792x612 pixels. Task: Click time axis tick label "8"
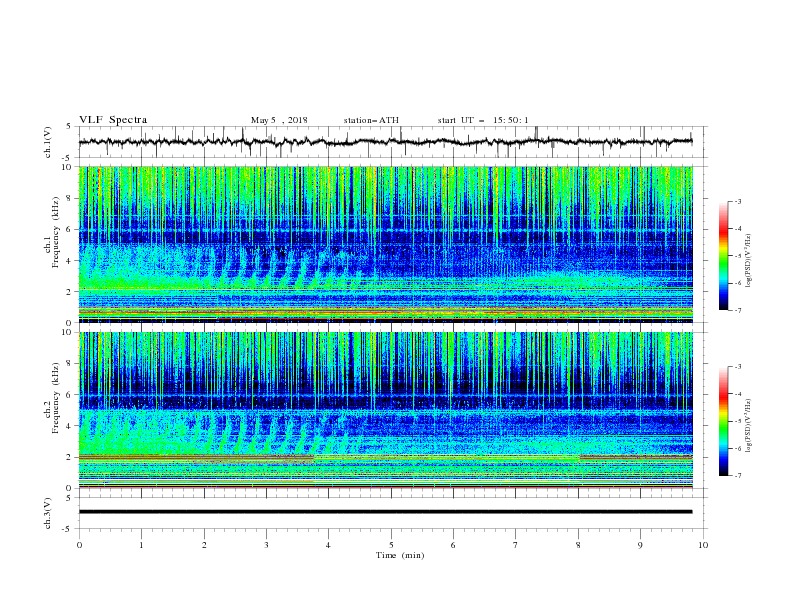(578, 545)
